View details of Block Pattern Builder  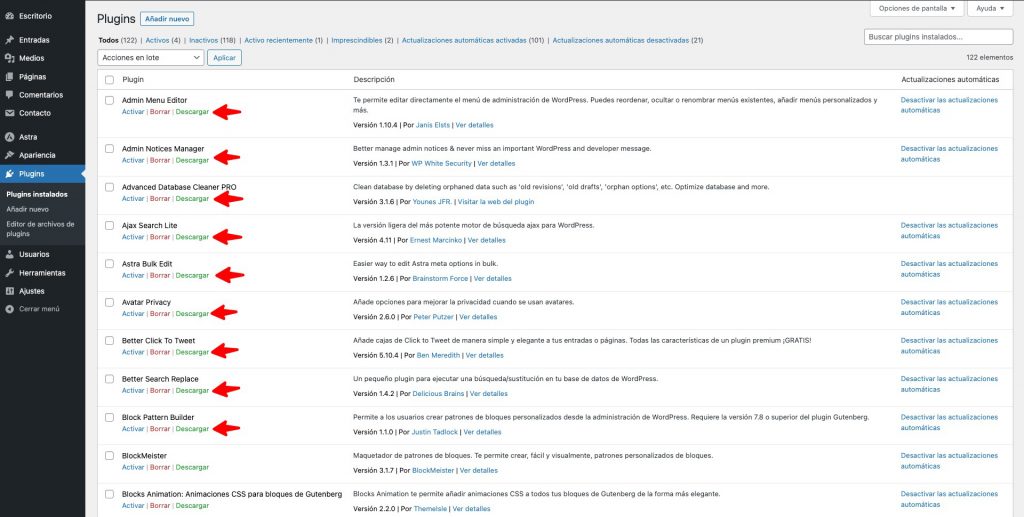click(x=483, y=432)
